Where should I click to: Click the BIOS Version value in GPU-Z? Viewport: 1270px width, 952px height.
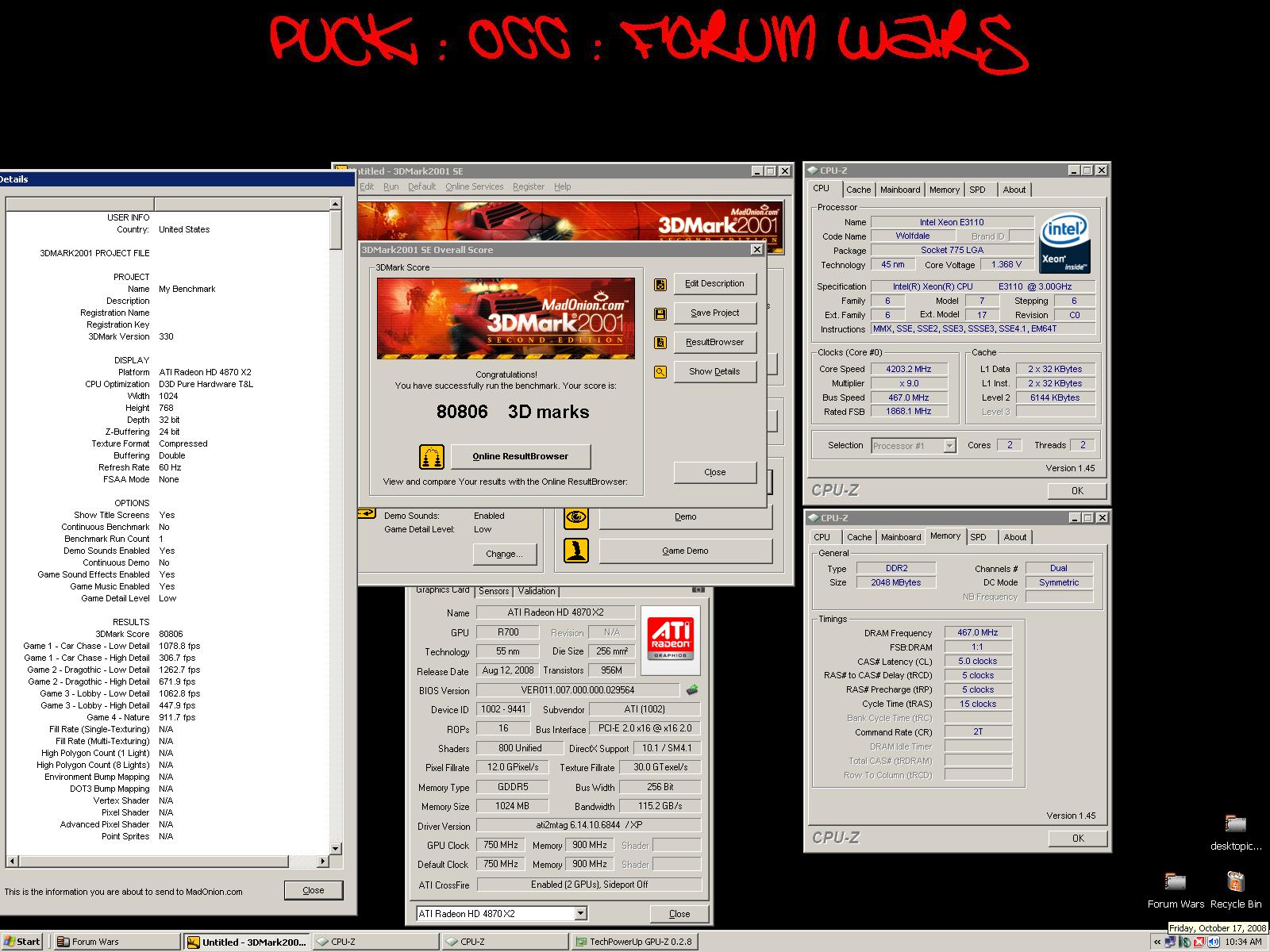[578, 690]
